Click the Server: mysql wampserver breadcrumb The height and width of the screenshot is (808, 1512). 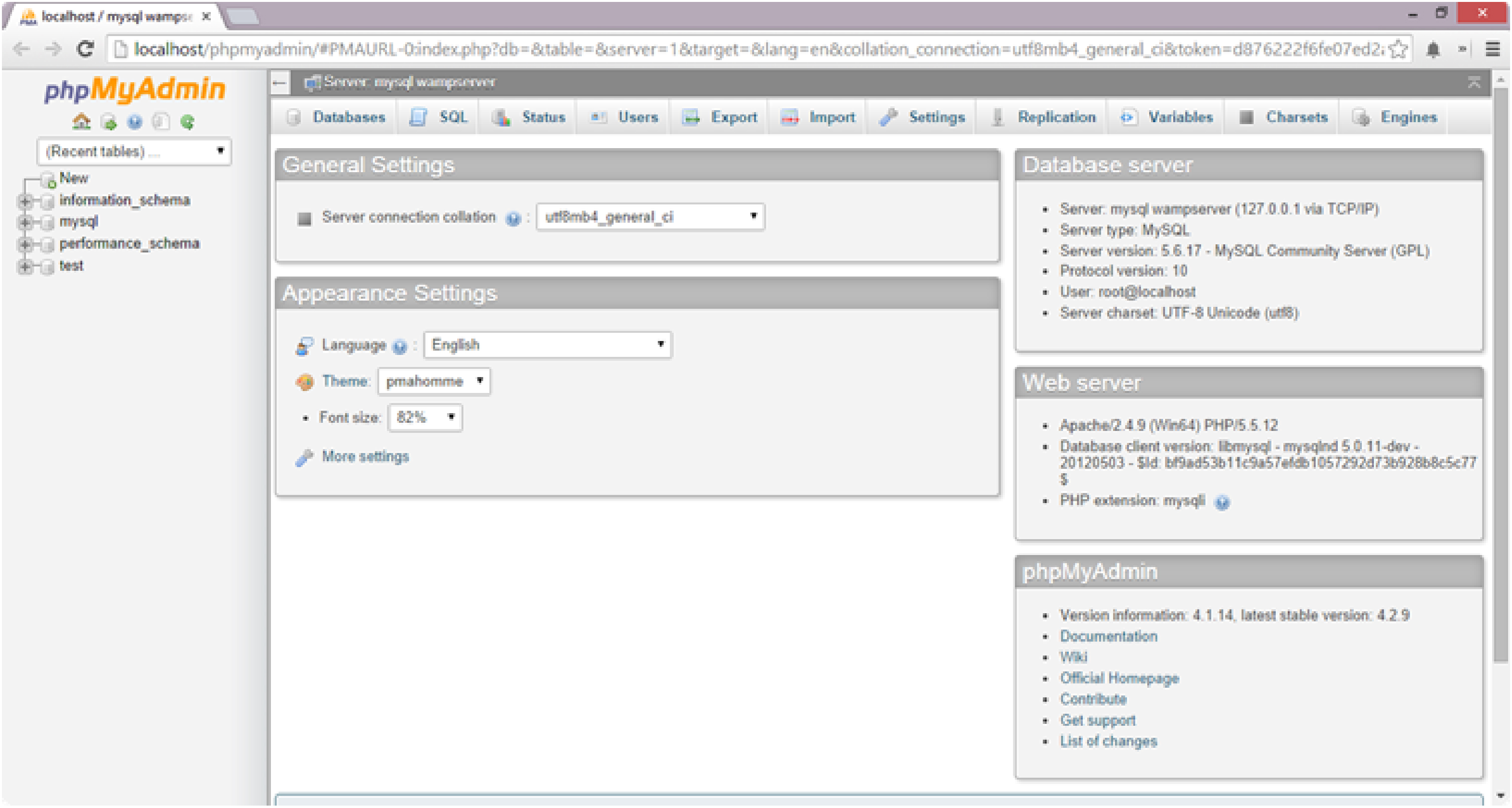(409, 83)
